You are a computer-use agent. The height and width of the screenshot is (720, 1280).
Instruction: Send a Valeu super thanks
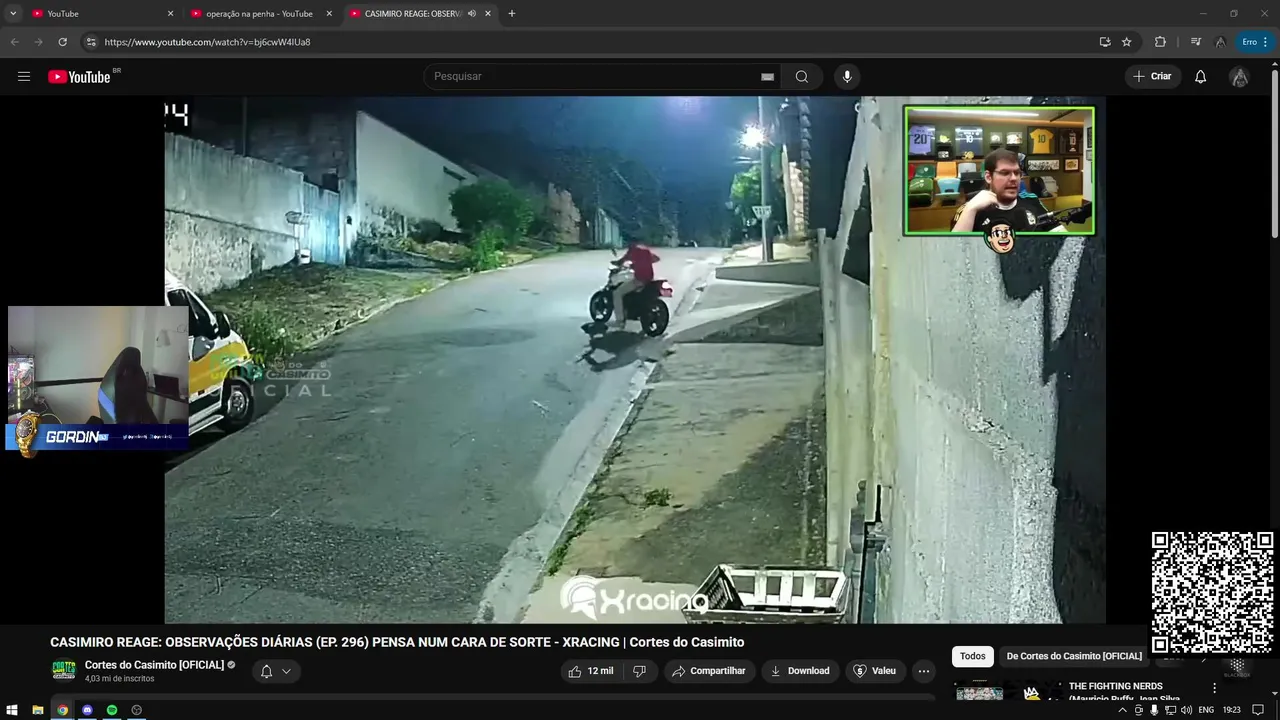click(x=874, y=671)
